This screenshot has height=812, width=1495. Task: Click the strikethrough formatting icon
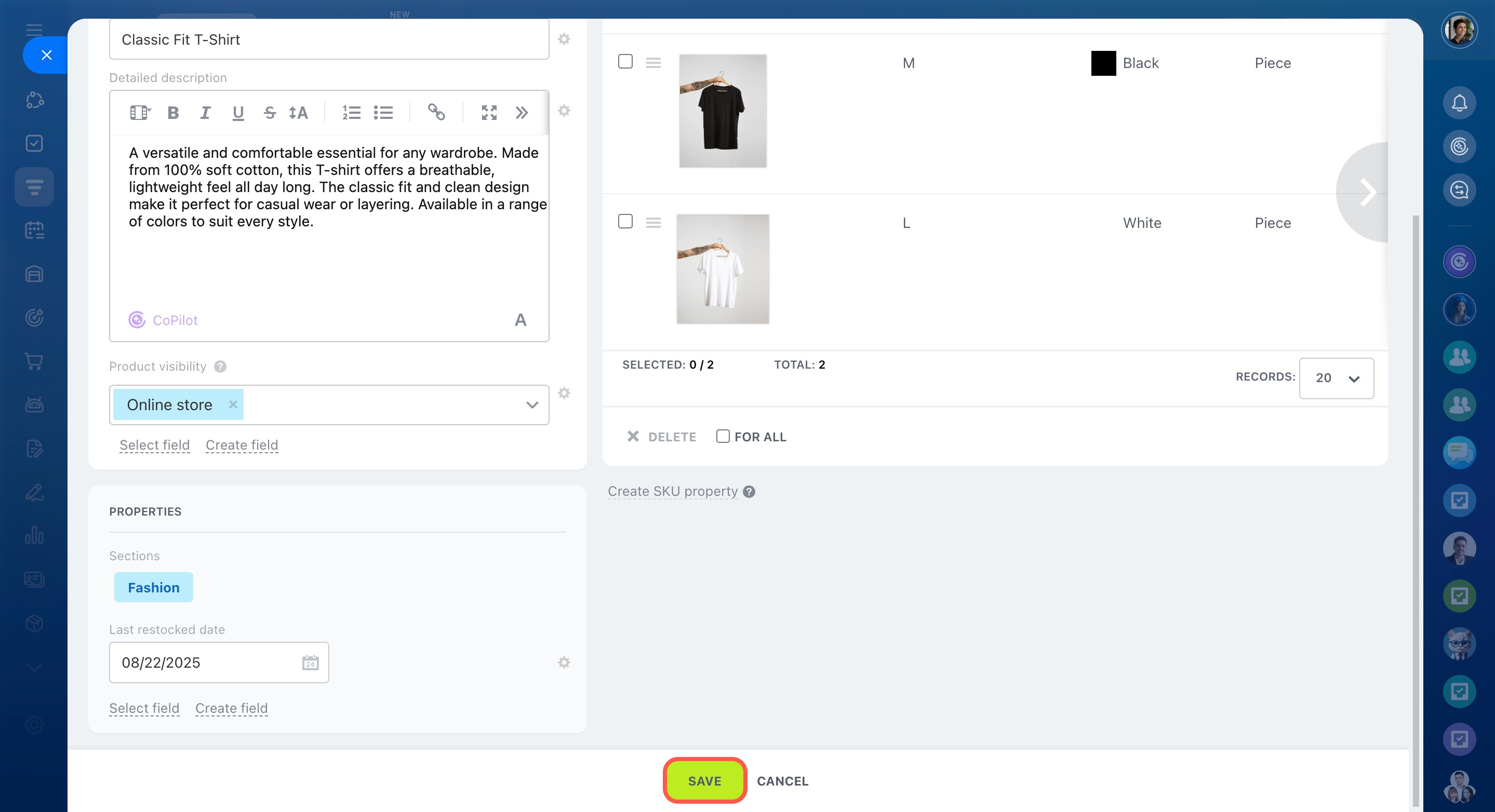point(269,113)
